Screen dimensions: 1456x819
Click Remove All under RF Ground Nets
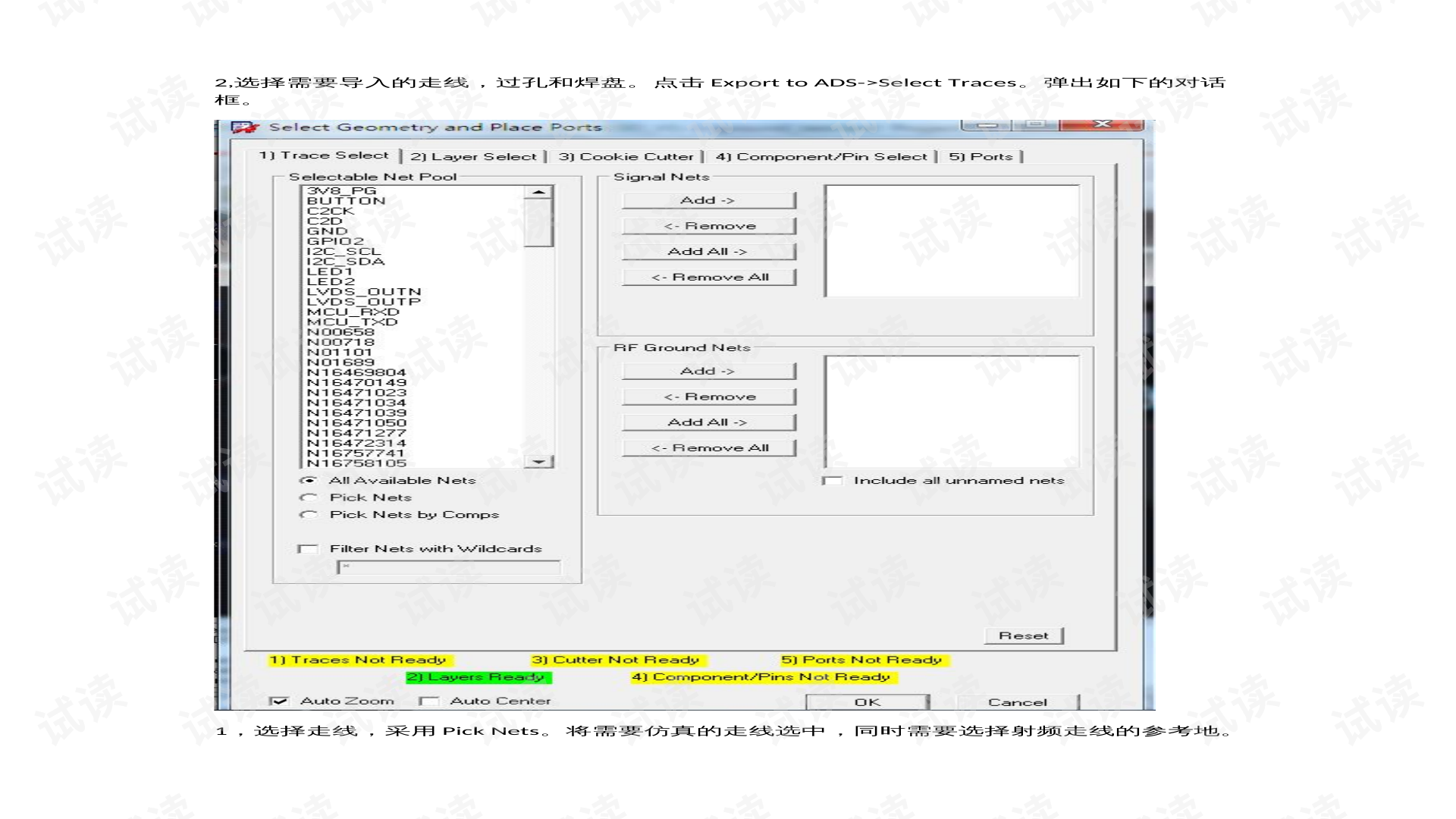point(709,448)
